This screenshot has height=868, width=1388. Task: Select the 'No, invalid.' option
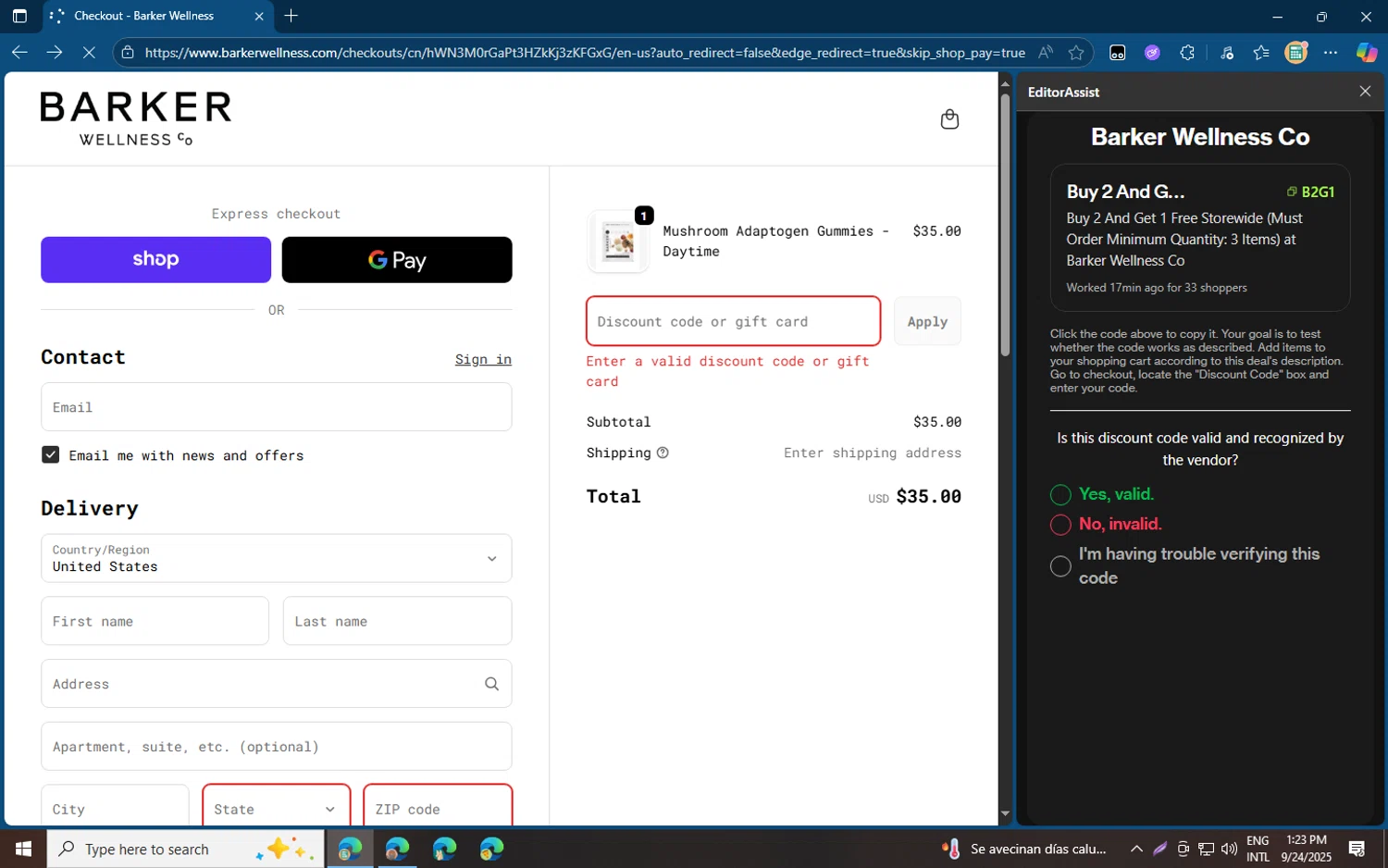click(1060, 525)
